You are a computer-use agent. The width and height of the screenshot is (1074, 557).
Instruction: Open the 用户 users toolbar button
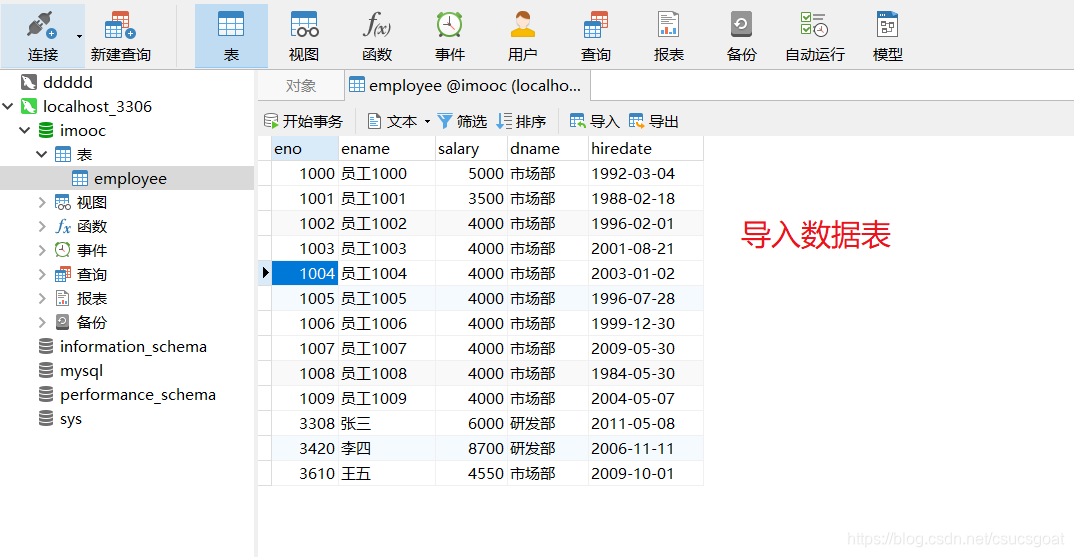523,36
